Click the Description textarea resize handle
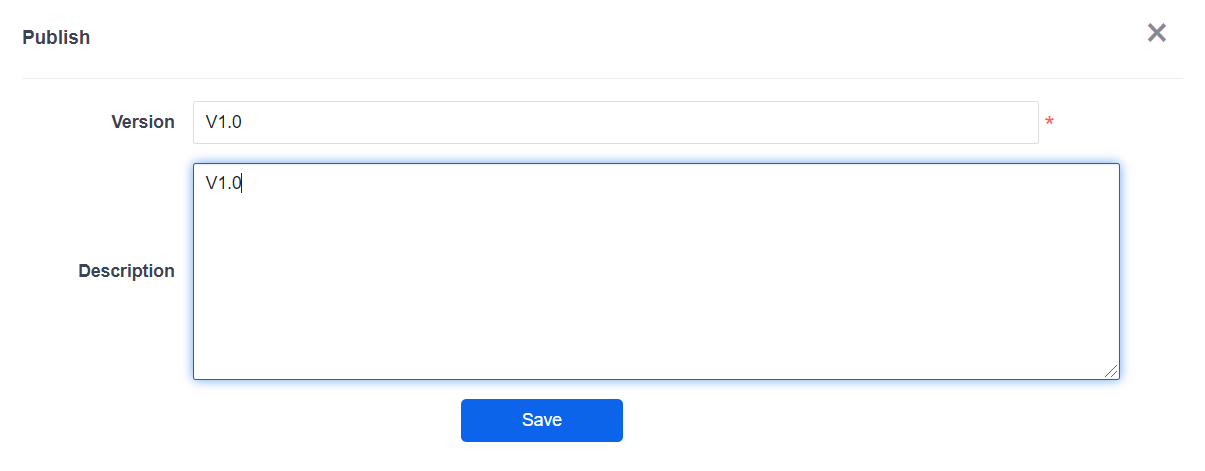Screen dimensions: 1205x471 [x=1111, y=371]
